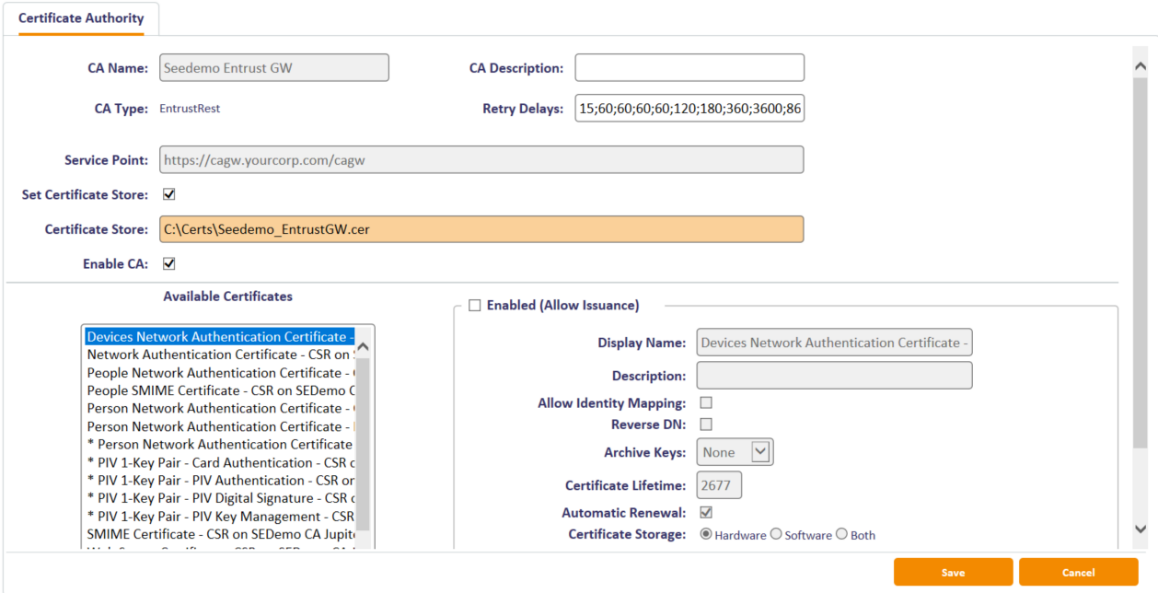Click the Save button
The height and width of the screenshot is (593, 1158).
952,572
